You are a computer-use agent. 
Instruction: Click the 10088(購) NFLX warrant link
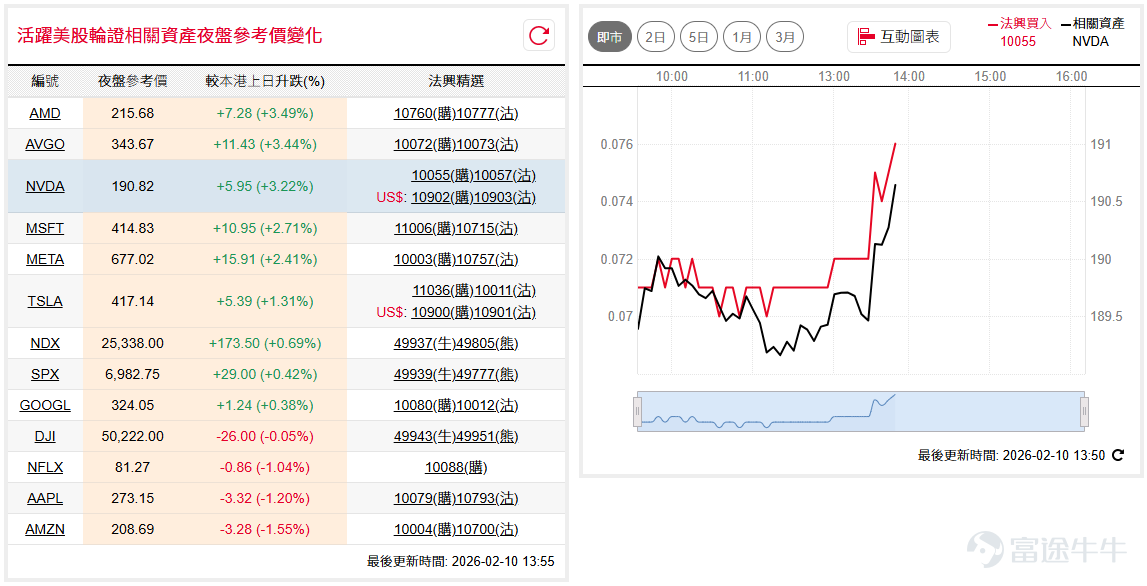coord(456,467)
